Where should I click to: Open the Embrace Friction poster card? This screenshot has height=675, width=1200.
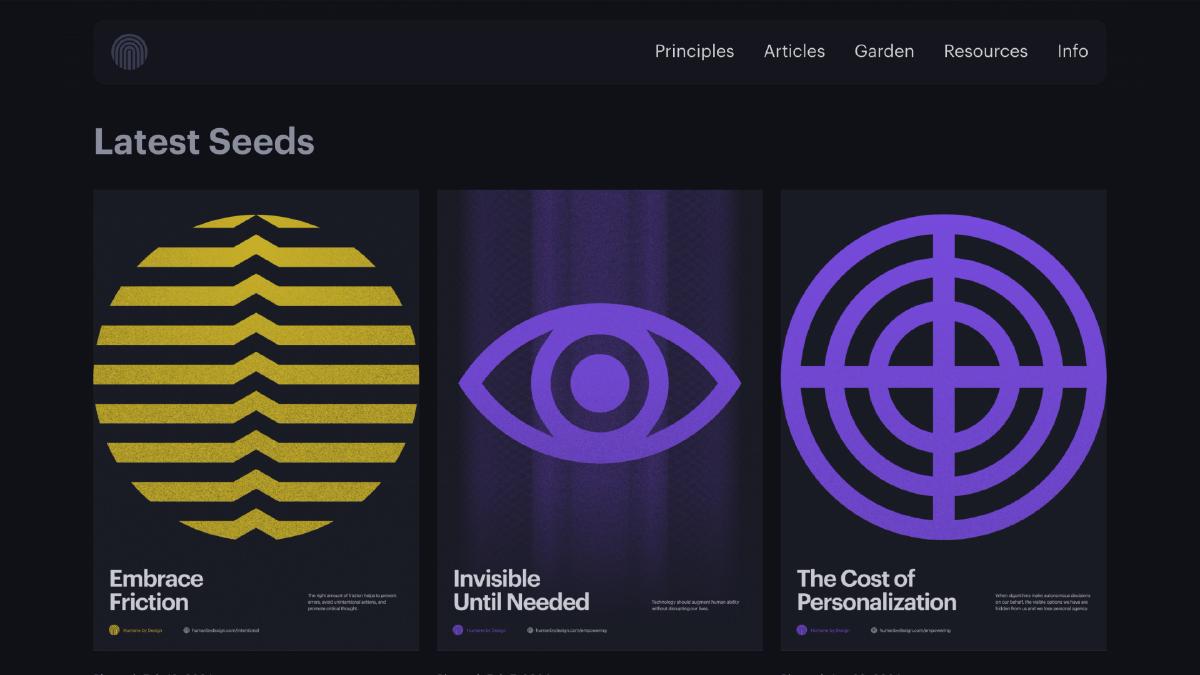click(255, 420)
